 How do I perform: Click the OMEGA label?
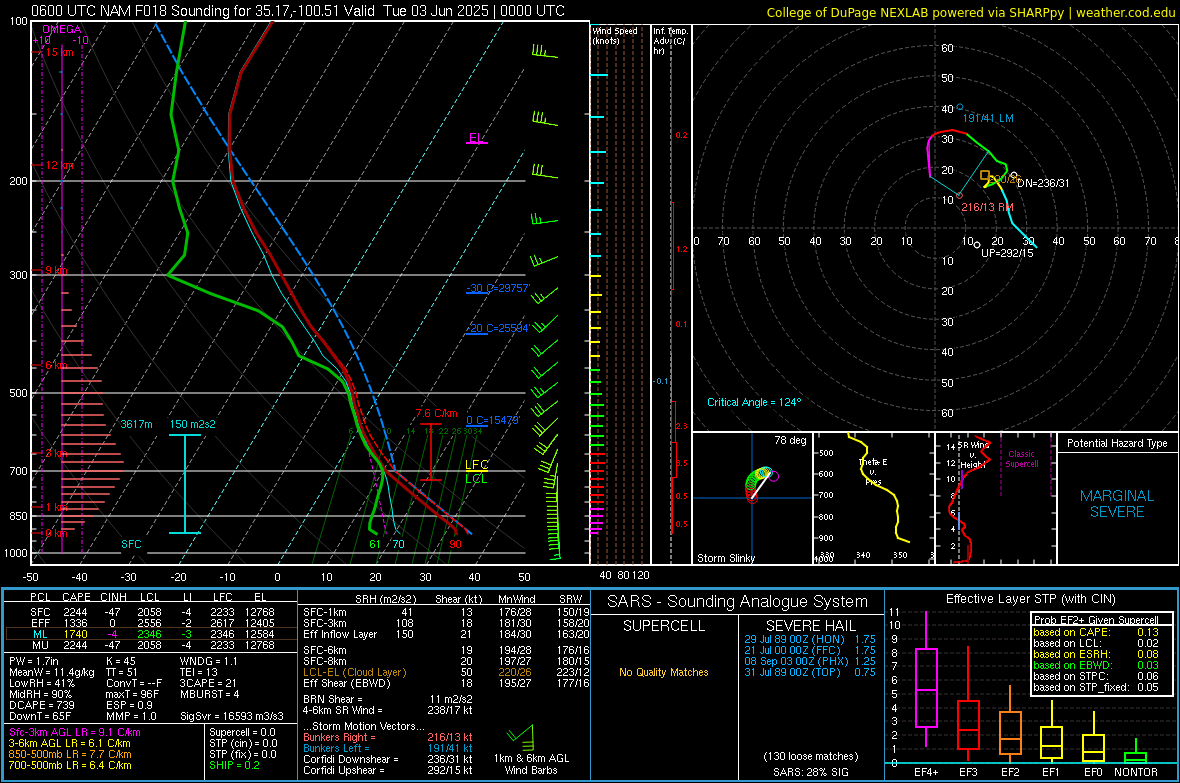coord(62,29)
